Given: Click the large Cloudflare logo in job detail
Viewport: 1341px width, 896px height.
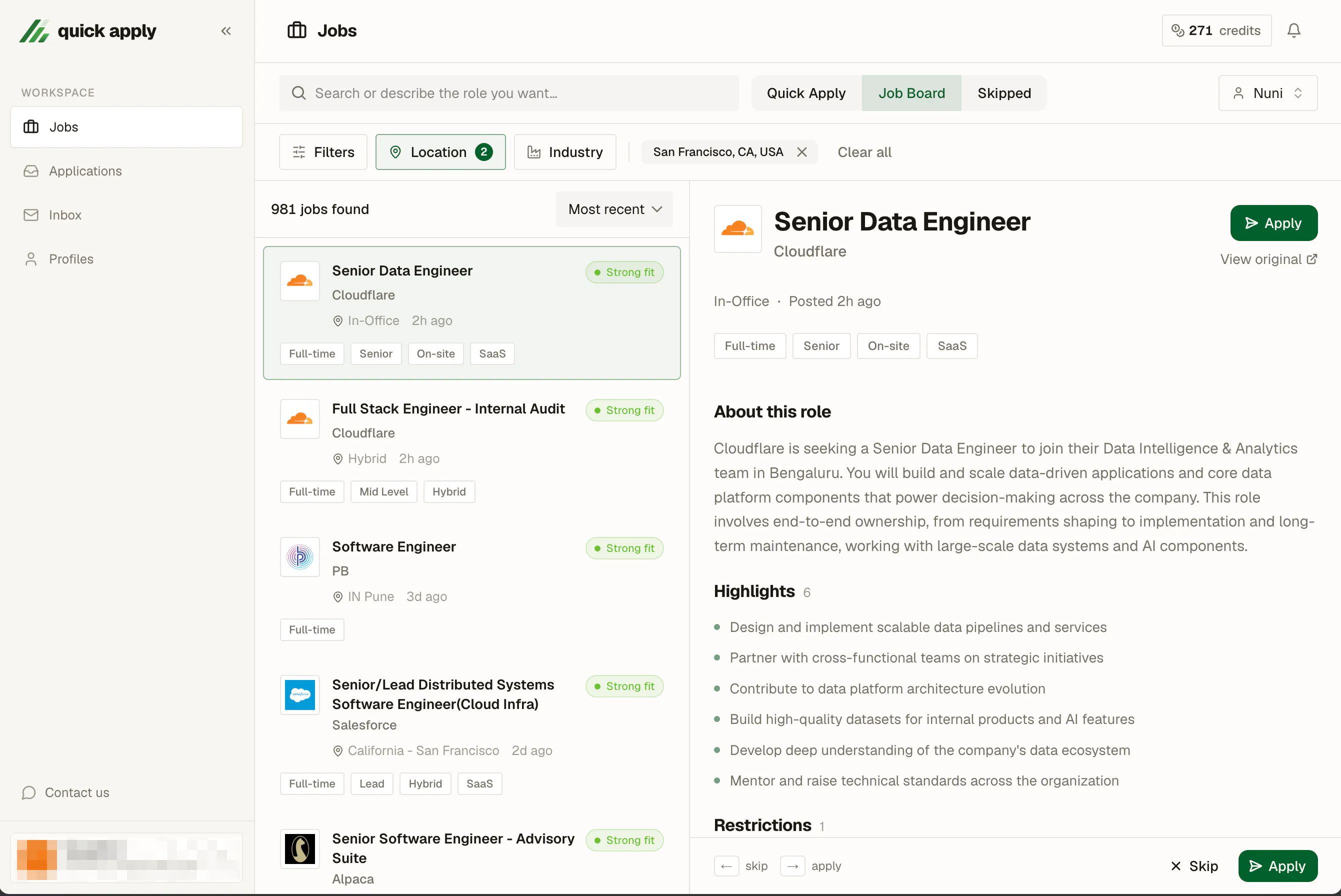Looking at the screenshot, I should 737,228.
